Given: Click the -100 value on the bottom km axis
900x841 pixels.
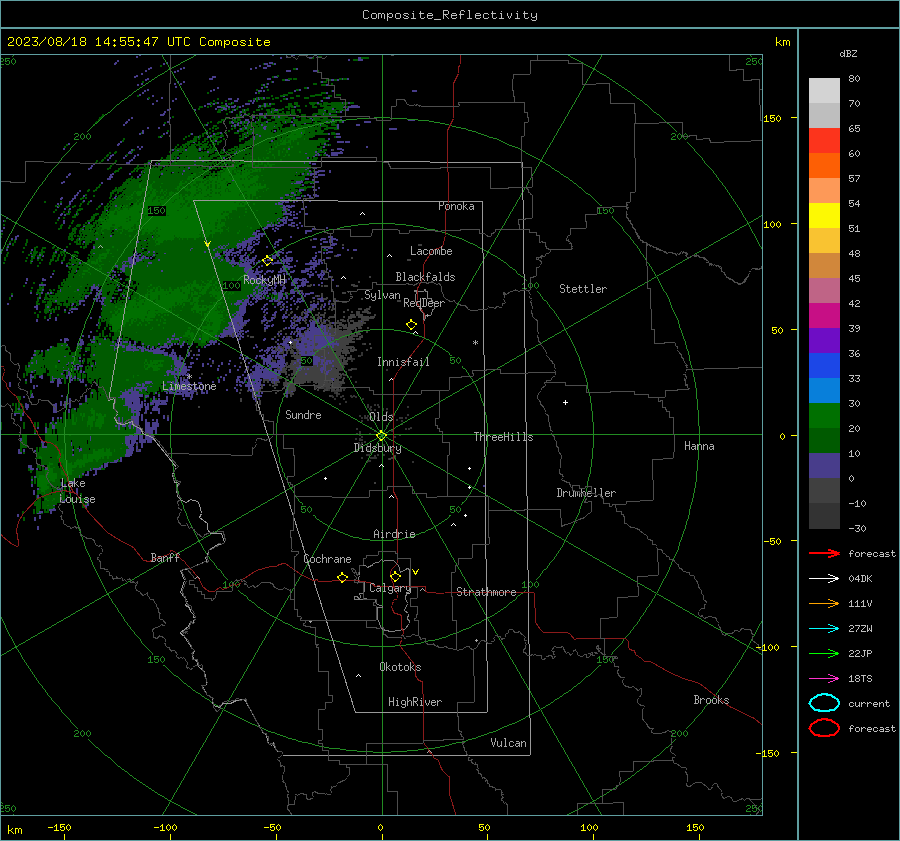Looking at the screenshot, I should 165,828.
